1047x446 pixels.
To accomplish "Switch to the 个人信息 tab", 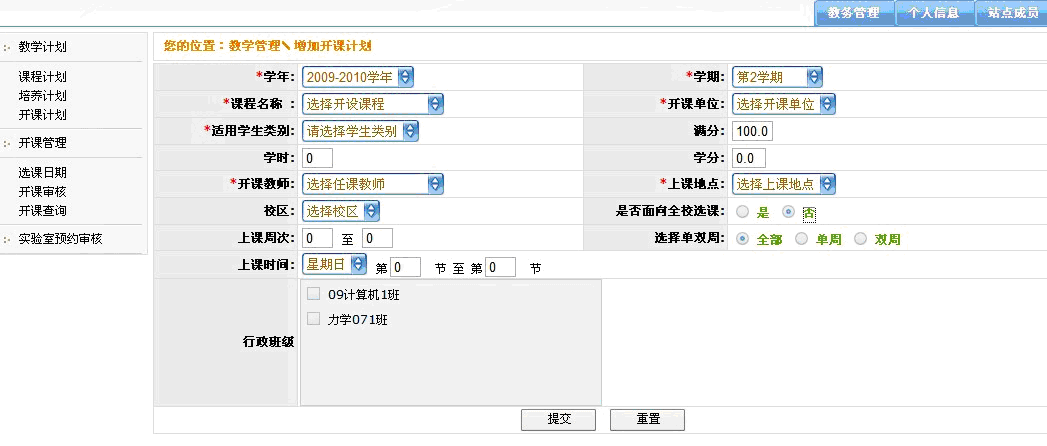I will [933, 13].
